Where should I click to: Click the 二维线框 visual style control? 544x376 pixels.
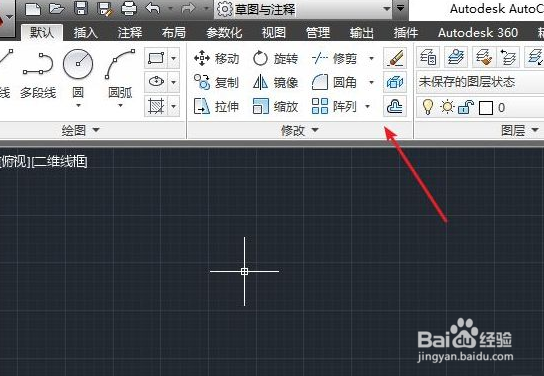point(59,162)
